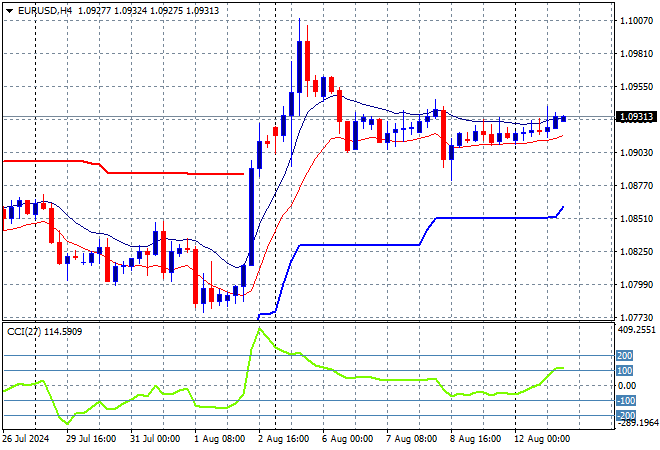This screenshot has height=450, width=660.
Task: Click the 26 Jul 2024 date label
Action: (26, 439)
